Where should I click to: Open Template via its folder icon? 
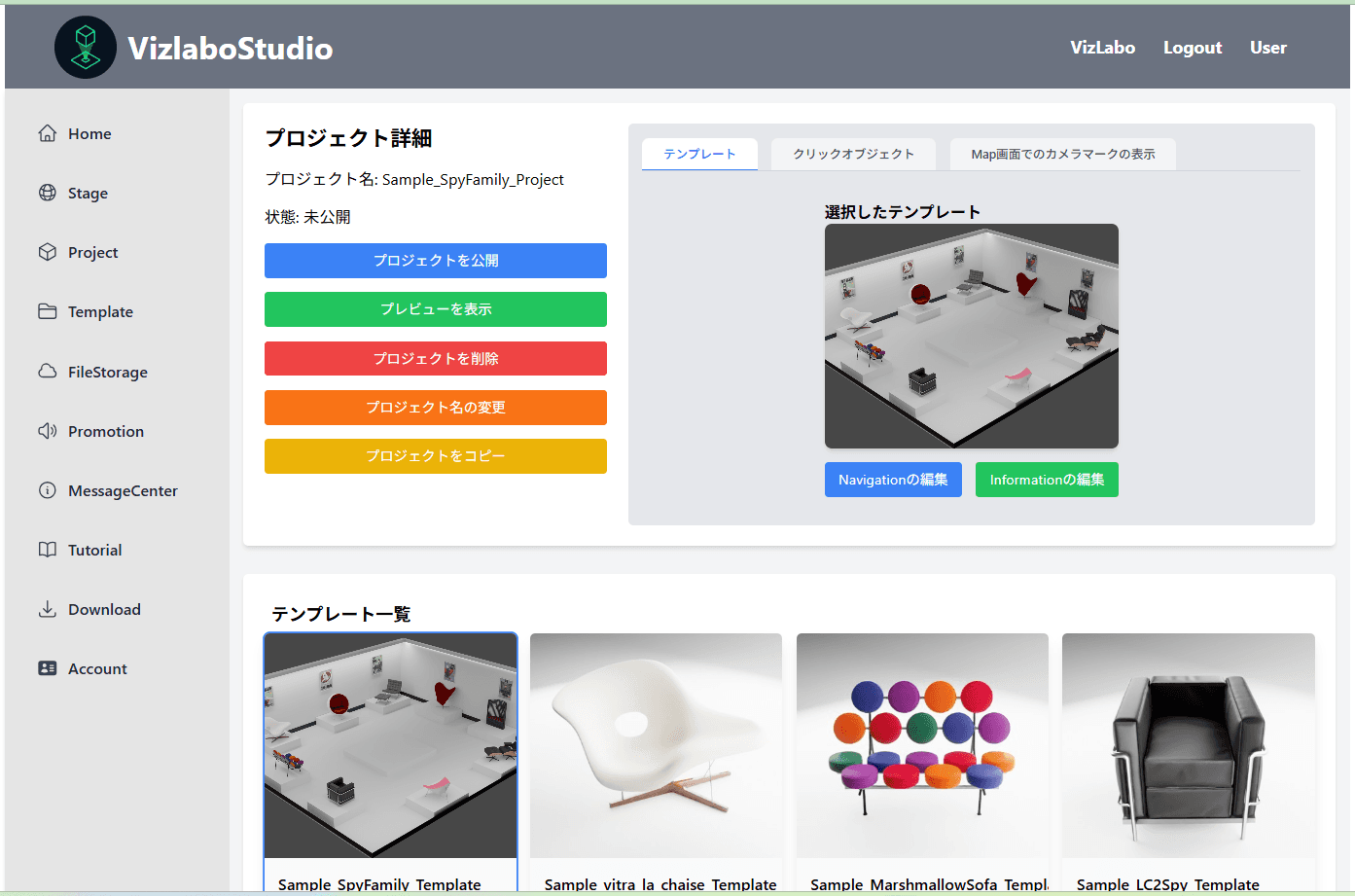coord(47,311)
